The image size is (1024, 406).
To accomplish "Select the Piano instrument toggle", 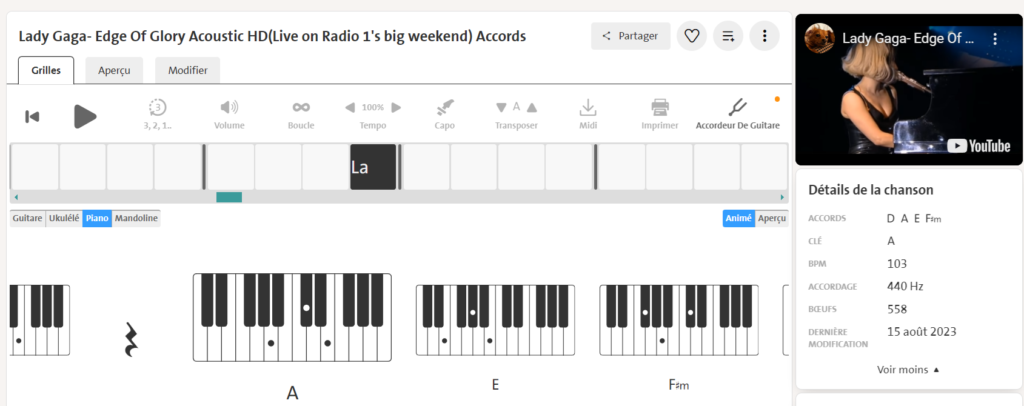I will click(x=97, y=218).
